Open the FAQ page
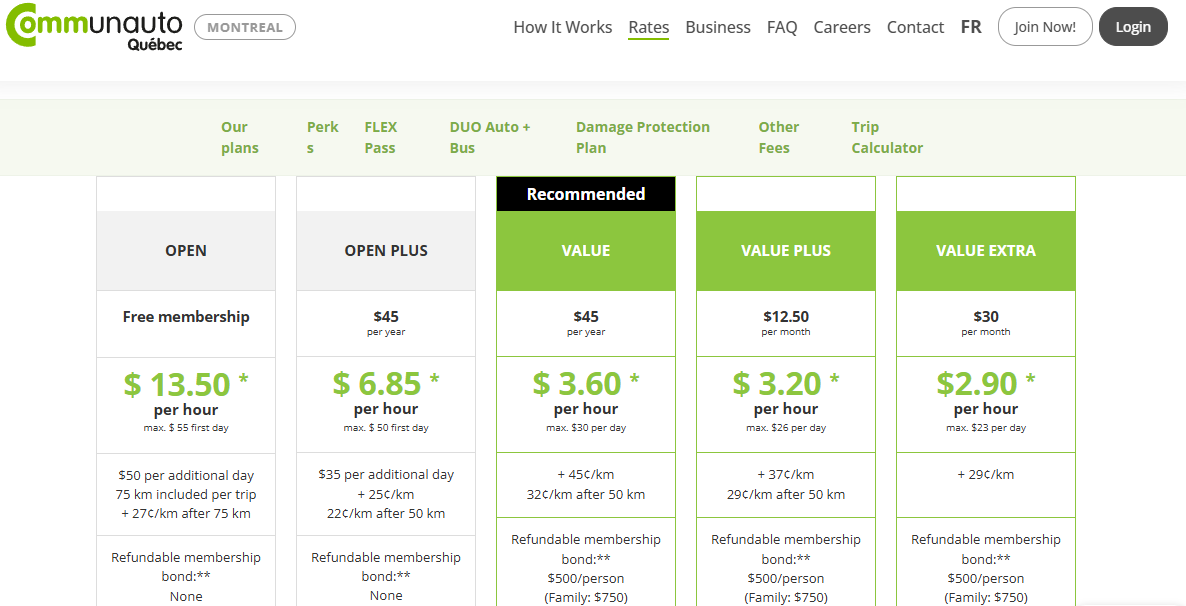The width and height of the screenshot is (1186, 606). pyautogui.click(x=782, y=27)
